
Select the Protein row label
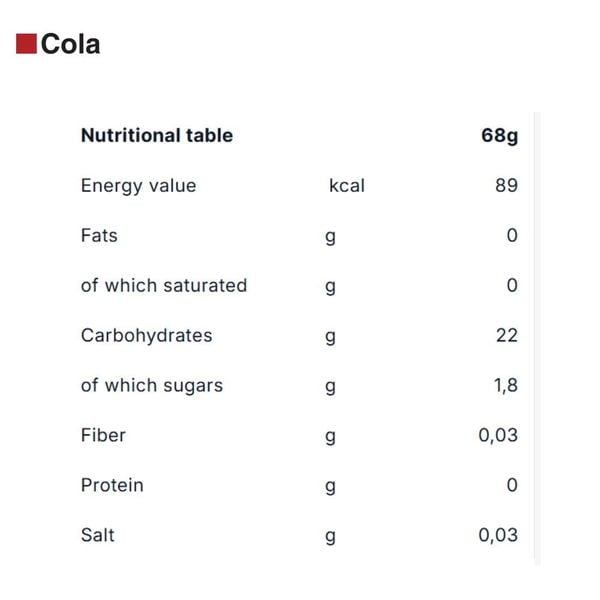[x=112, y=486]
